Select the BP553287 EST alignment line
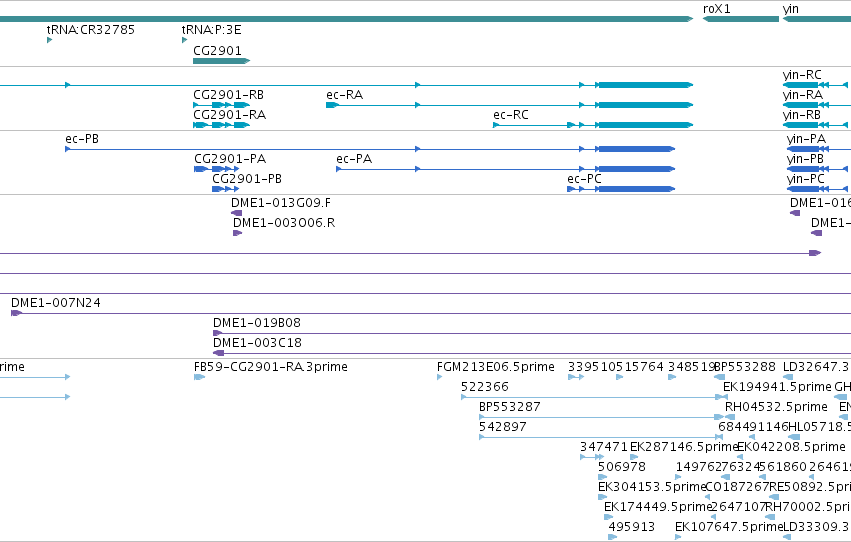Screen dimensions: 851x542 click(x=601, y=417)
